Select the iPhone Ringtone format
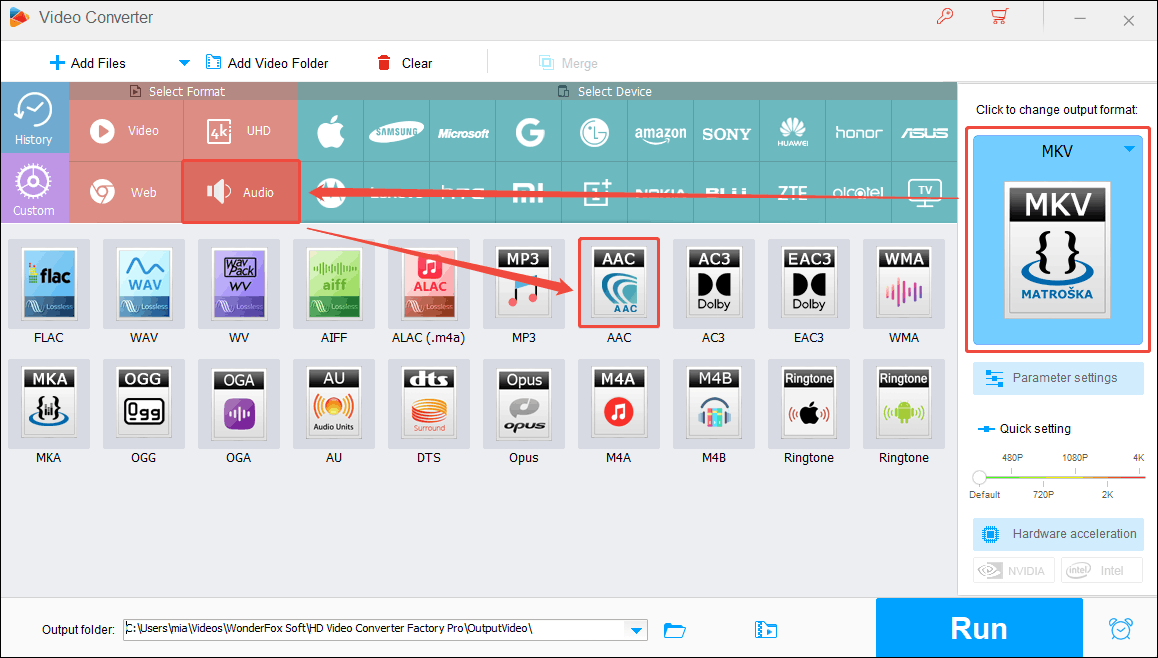 pos(808,403)
